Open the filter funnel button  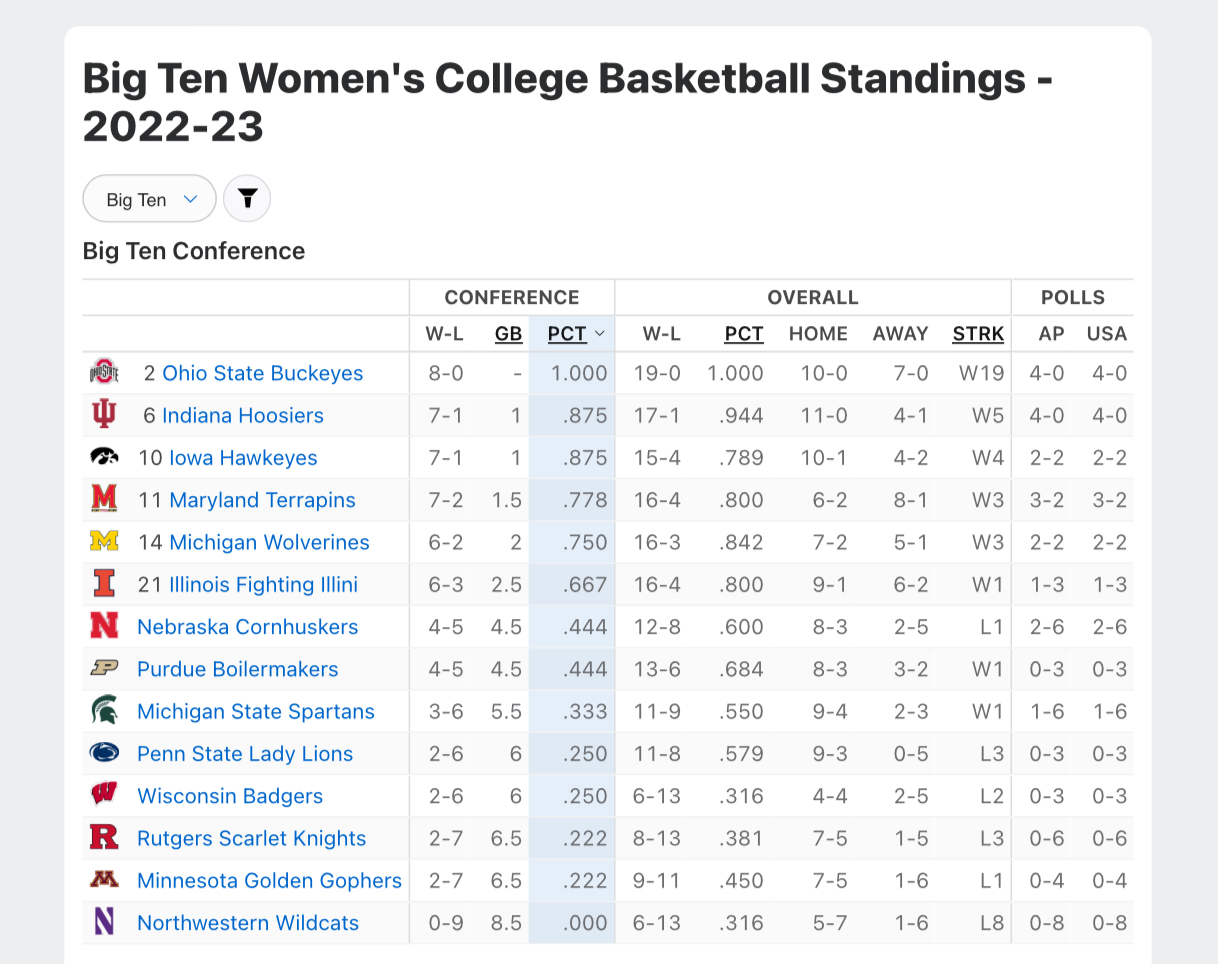point(247,199)
